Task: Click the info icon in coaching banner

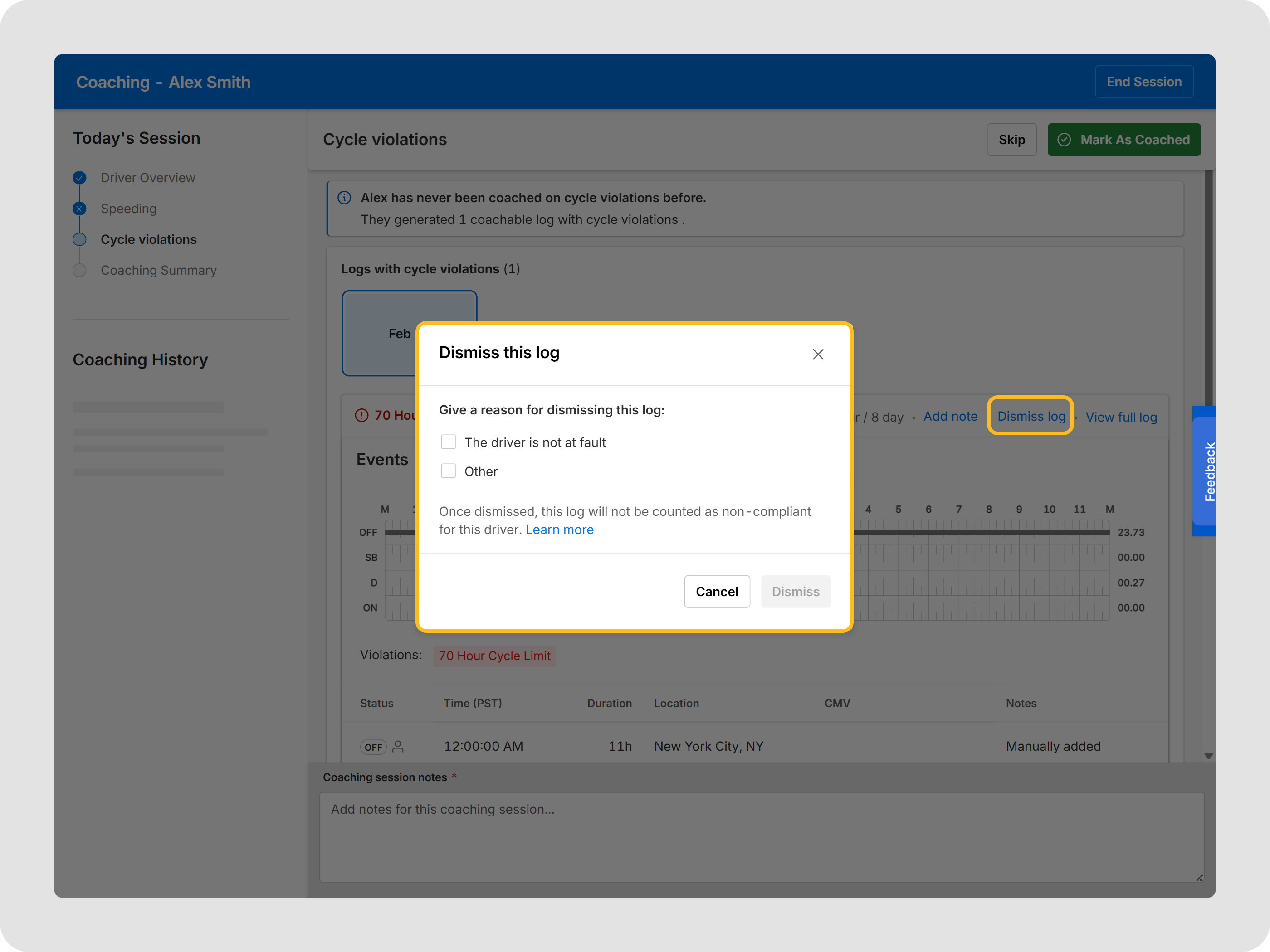Action: click(344, 198)
